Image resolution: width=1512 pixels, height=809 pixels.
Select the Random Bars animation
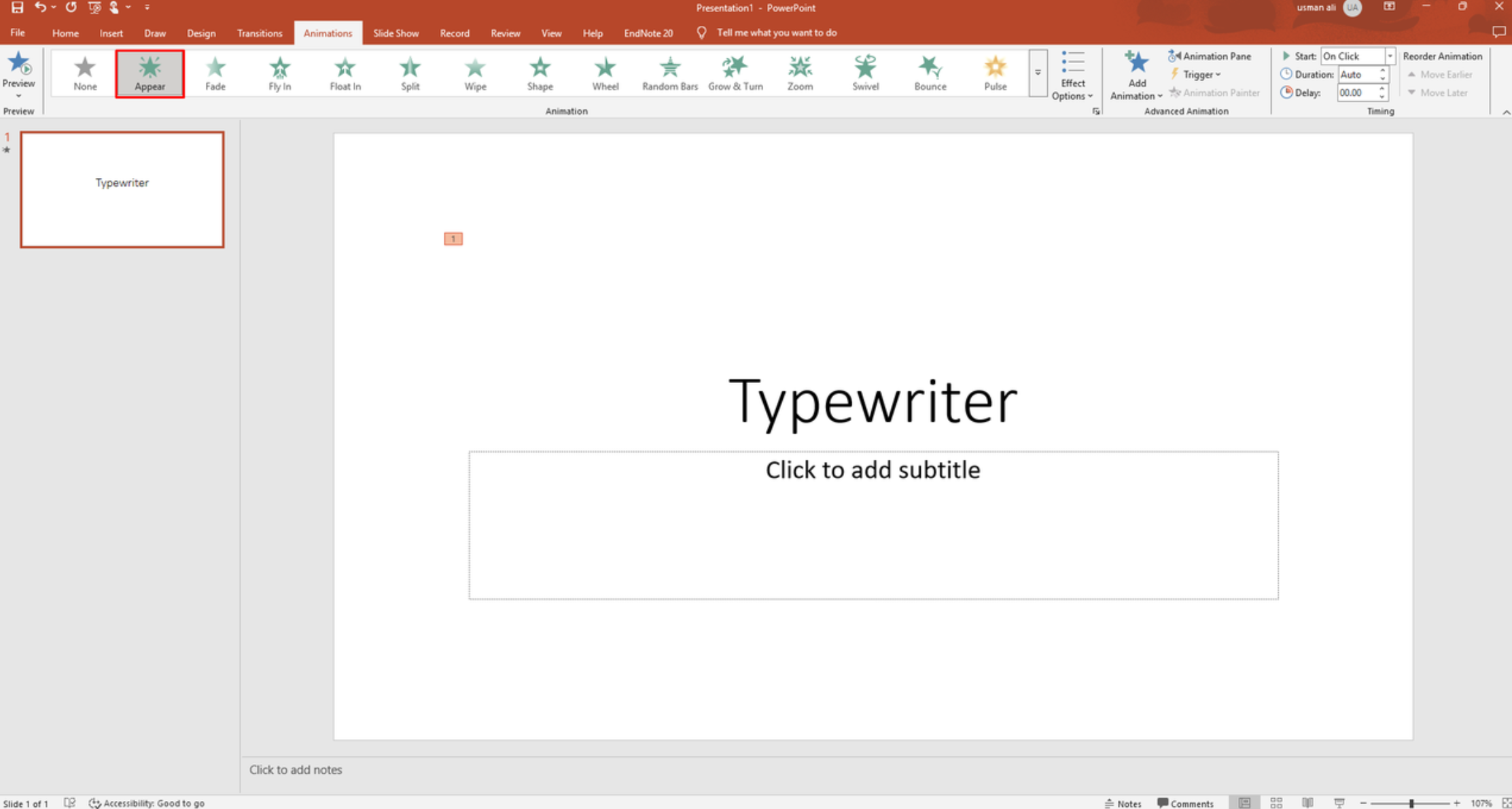669,73
